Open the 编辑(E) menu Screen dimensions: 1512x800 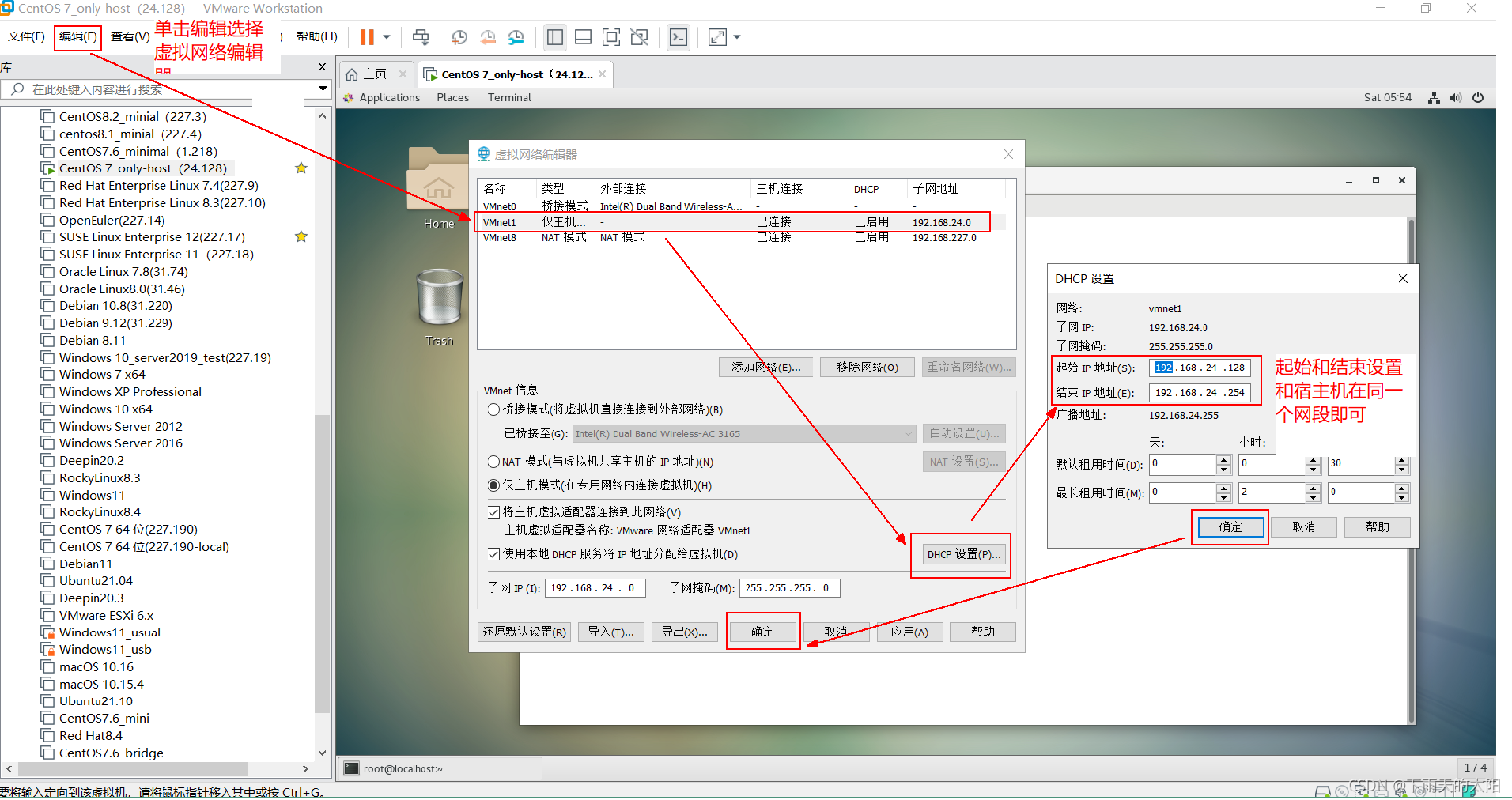click(x=77, y=36)
